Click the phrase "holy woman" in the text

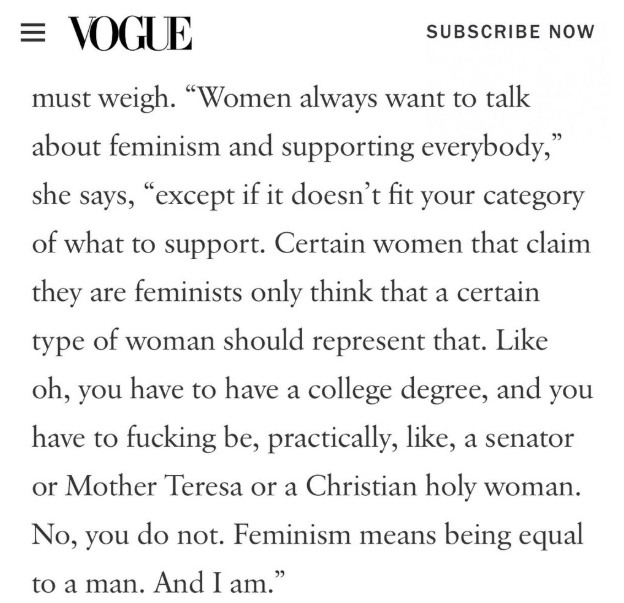click(503, 486)
